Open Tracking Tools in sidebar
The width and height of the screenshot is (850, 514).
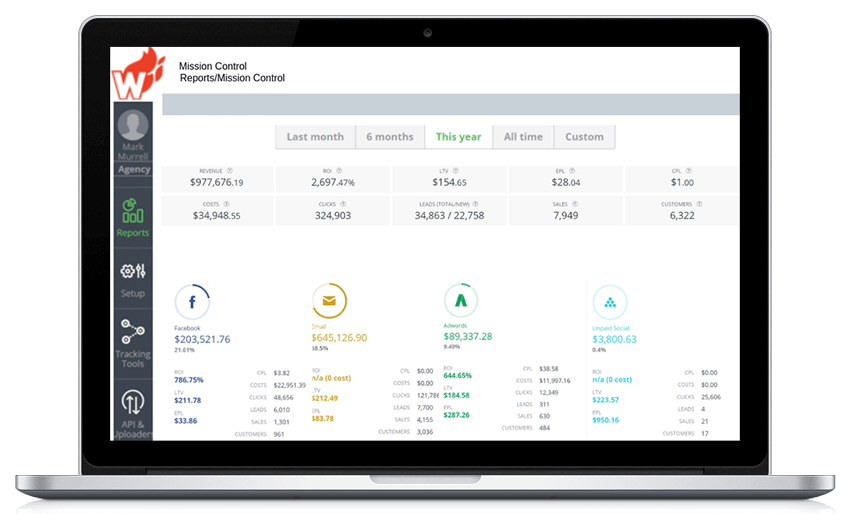click(133, 343)
